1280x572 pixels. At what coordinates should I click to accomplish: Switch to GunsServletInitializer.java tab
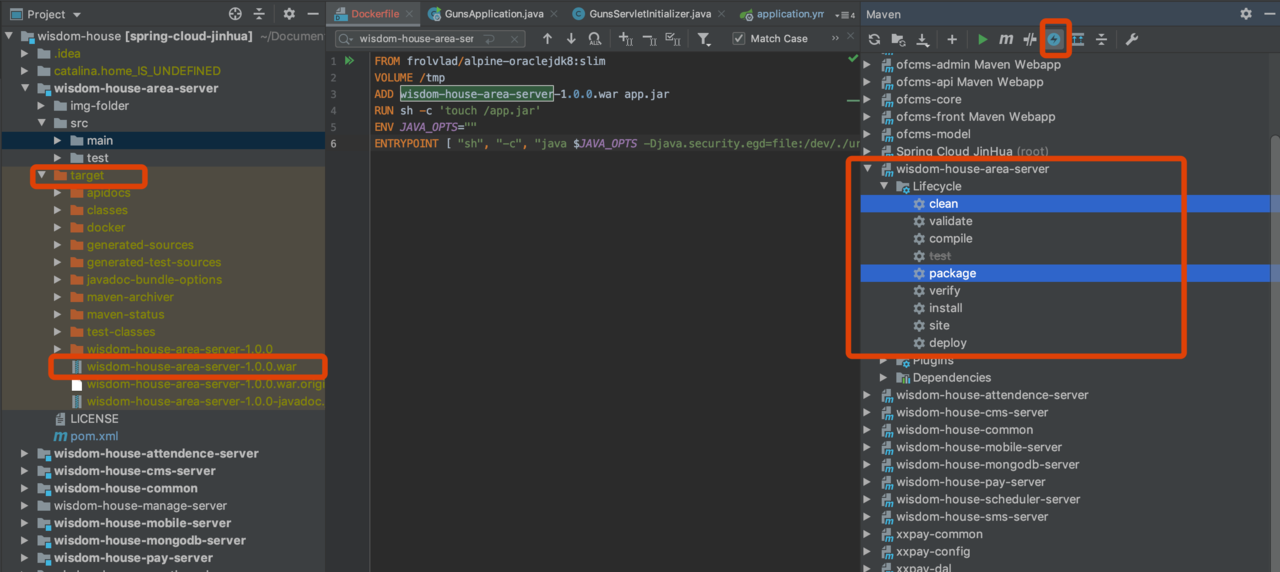tap(650, 14)
